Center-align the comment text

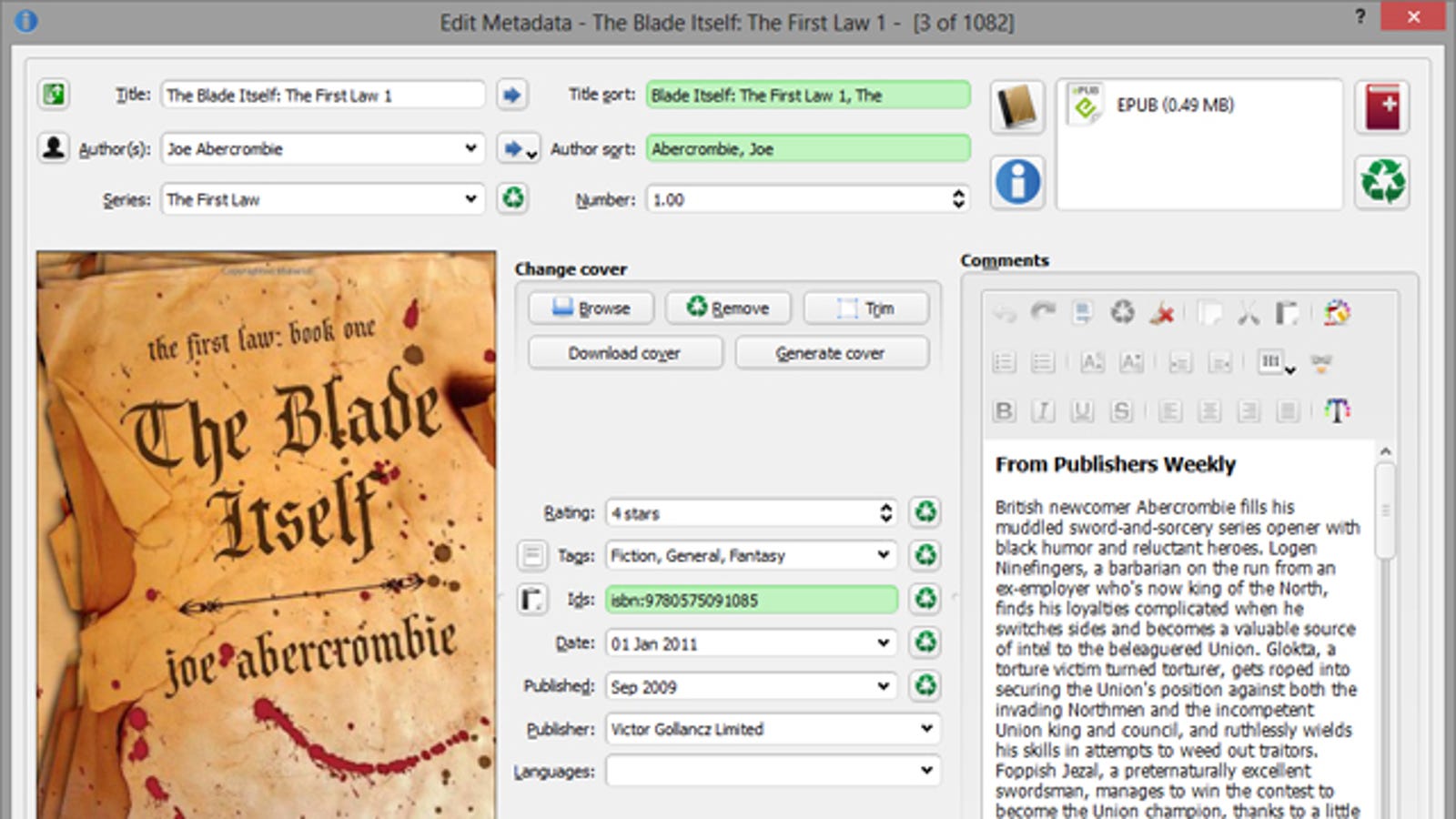point(1209,411)
